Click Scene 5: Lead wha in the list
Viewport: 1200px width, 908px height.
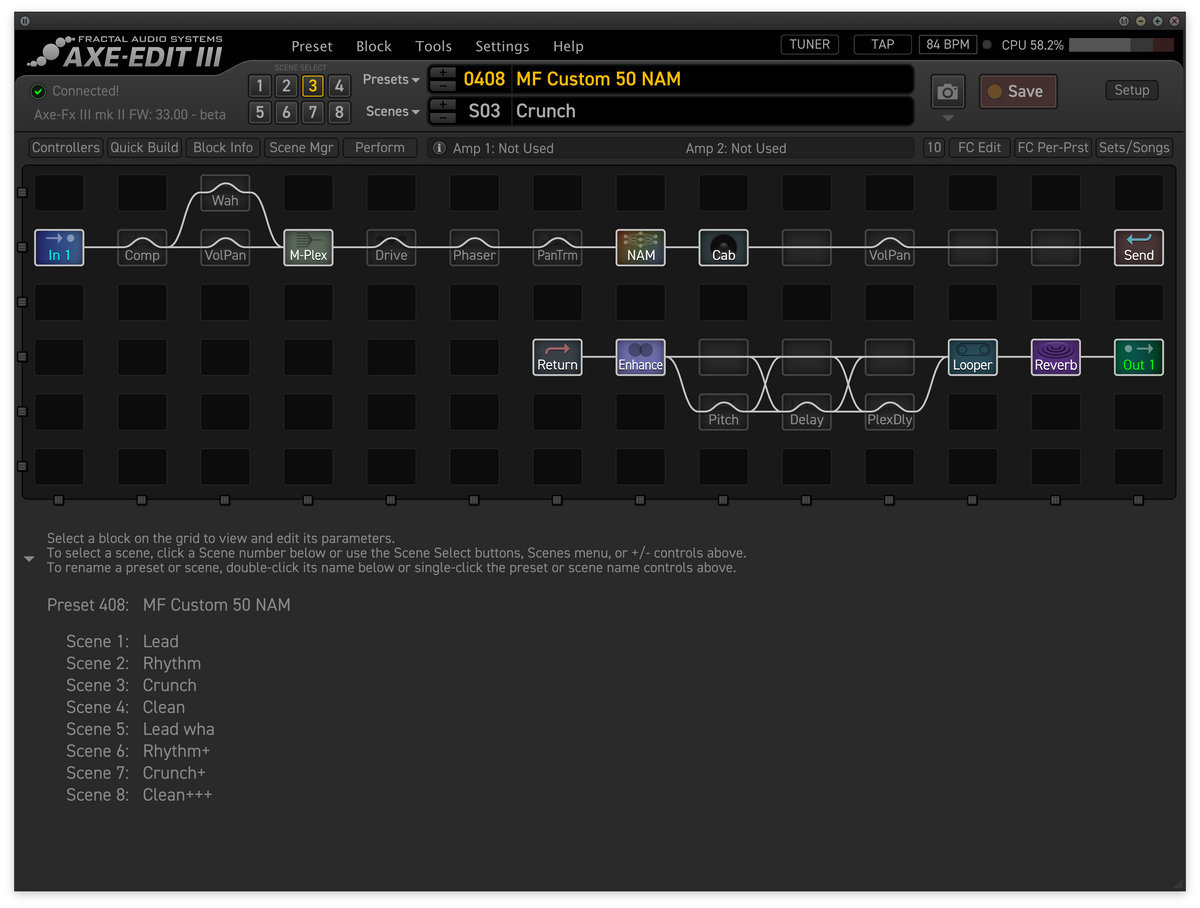[140, 729]
